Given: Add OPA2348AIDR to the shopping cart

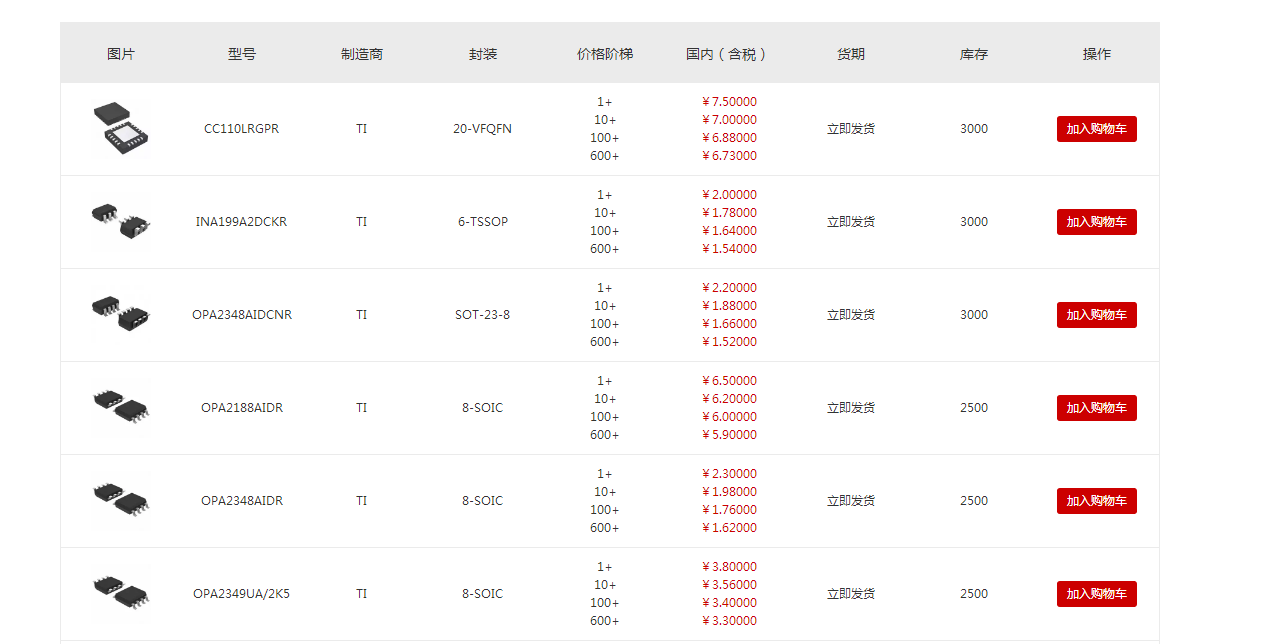Looking at the screenshot, I should tap(1096, 501).
